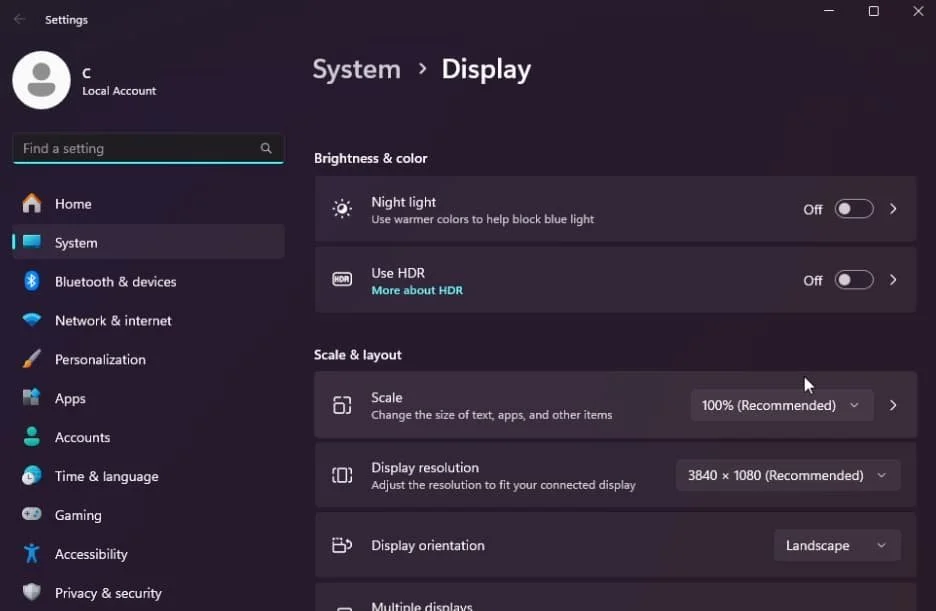
Task: Open Apps section
Action: point(148,398)
